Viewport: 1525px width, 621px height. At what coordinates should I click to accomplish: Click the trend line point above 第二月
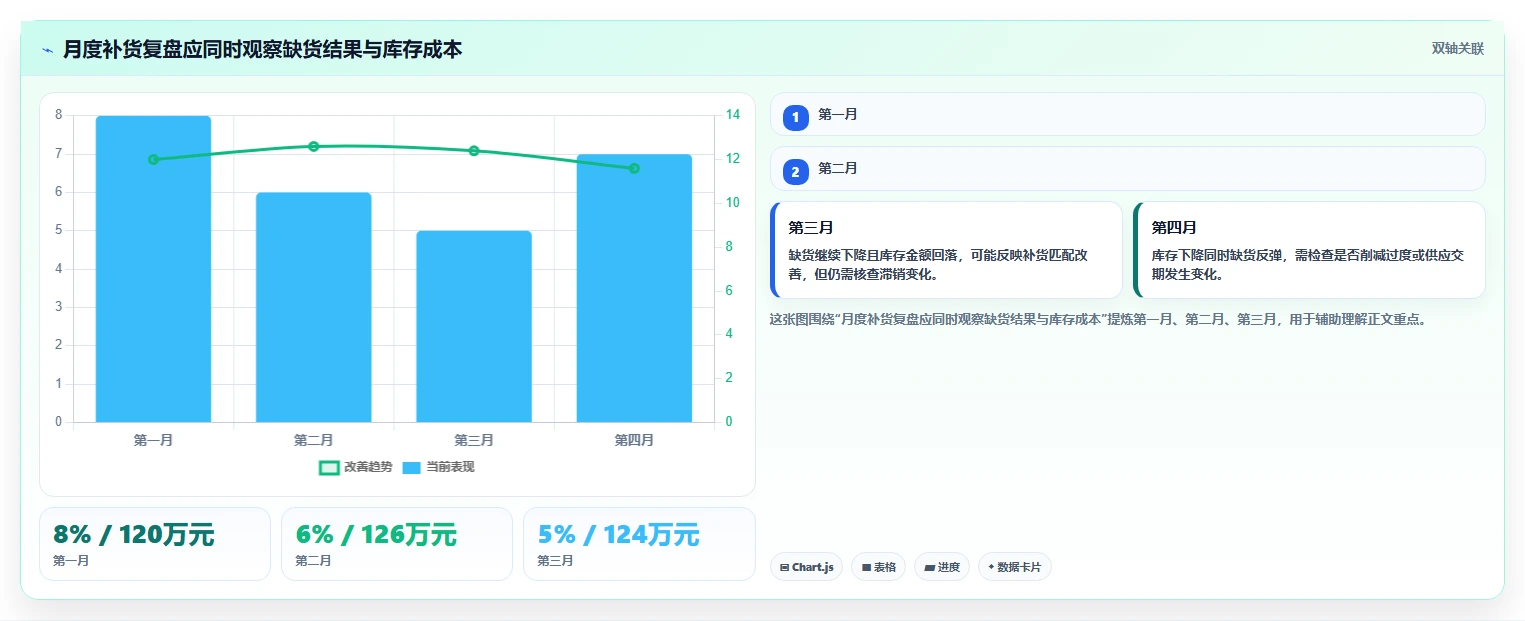tap(313, 146)
